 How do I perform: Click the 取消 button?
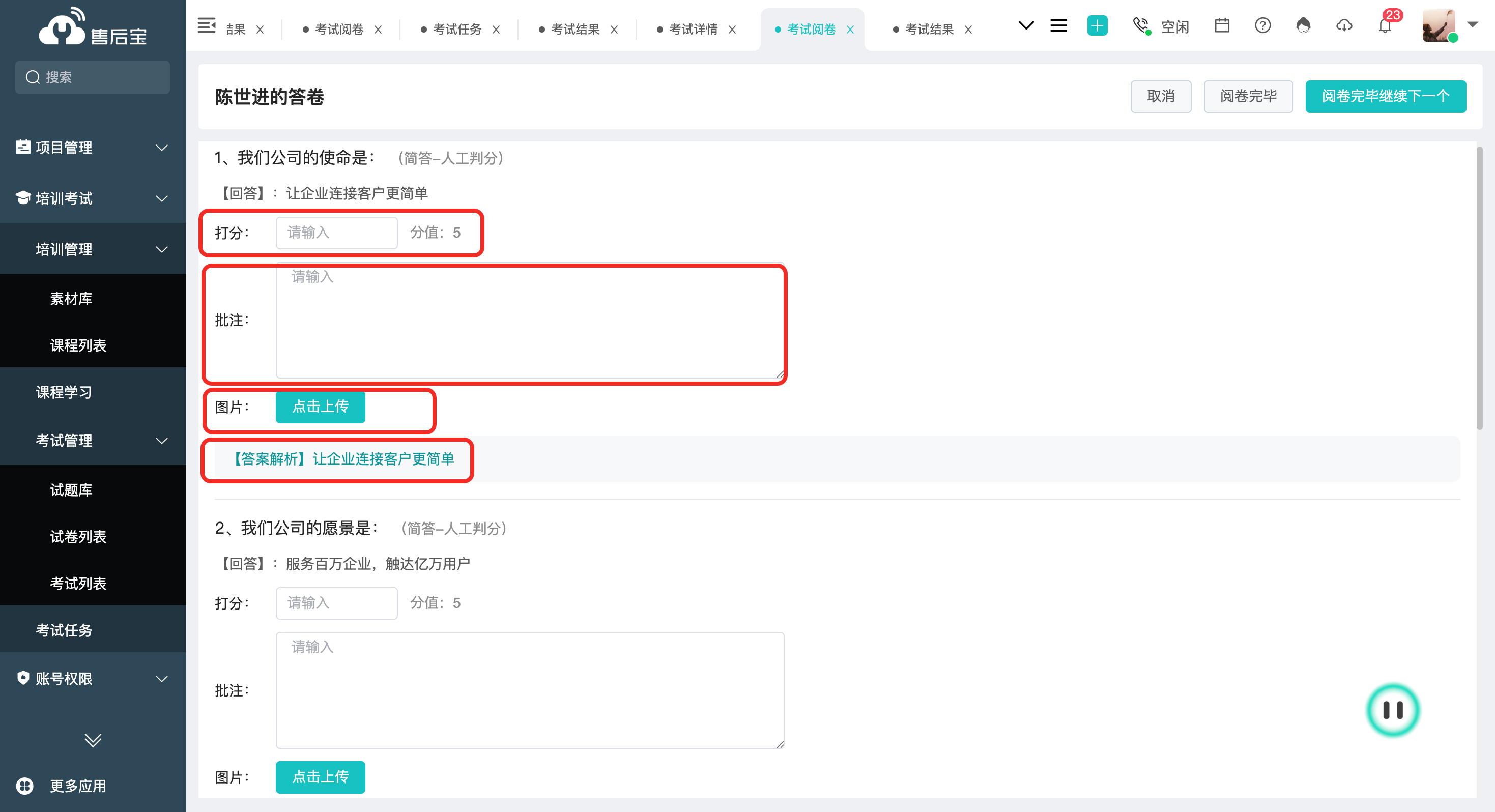1161,96
